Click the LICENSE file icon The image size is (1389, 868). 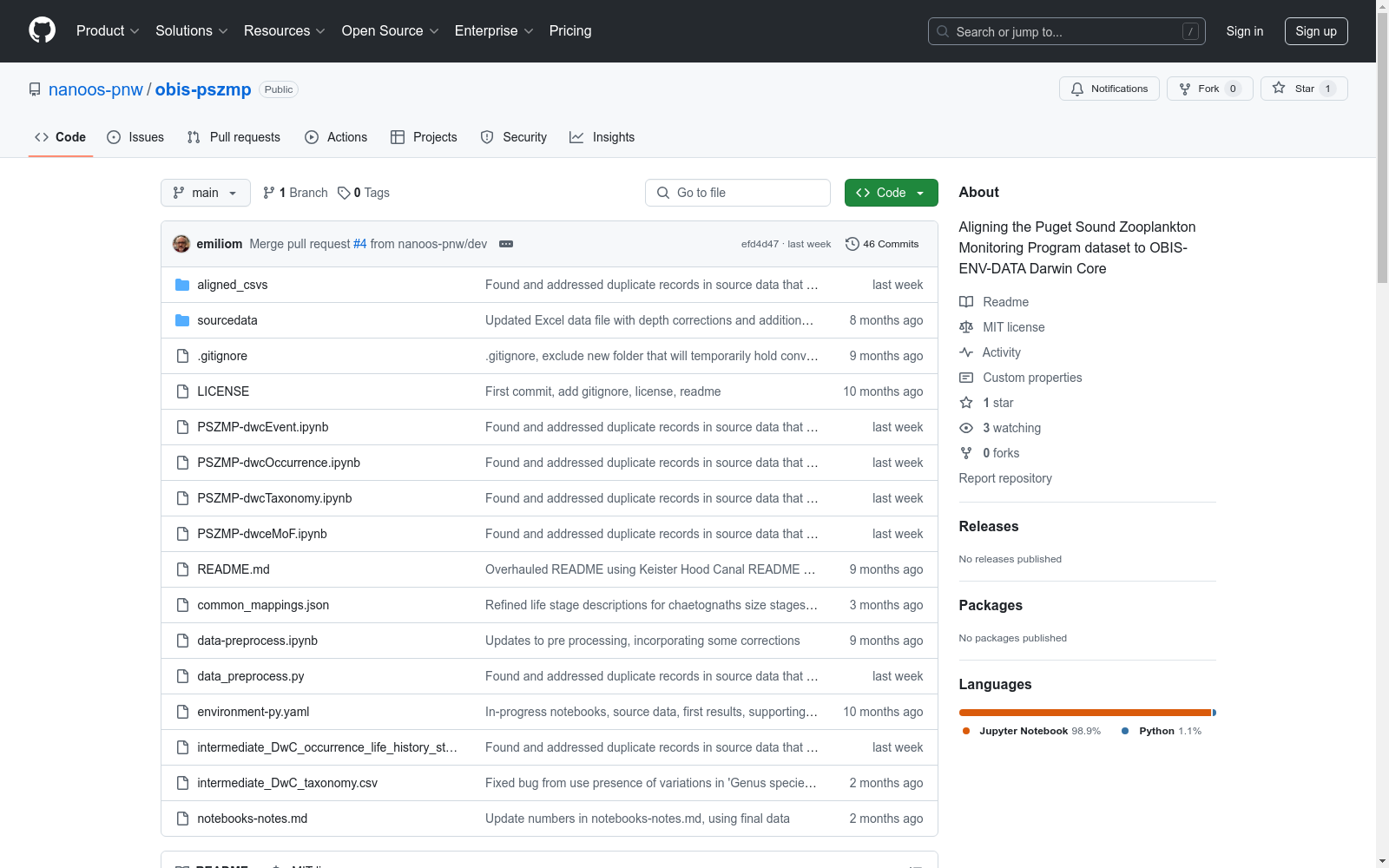click(182, 391)
